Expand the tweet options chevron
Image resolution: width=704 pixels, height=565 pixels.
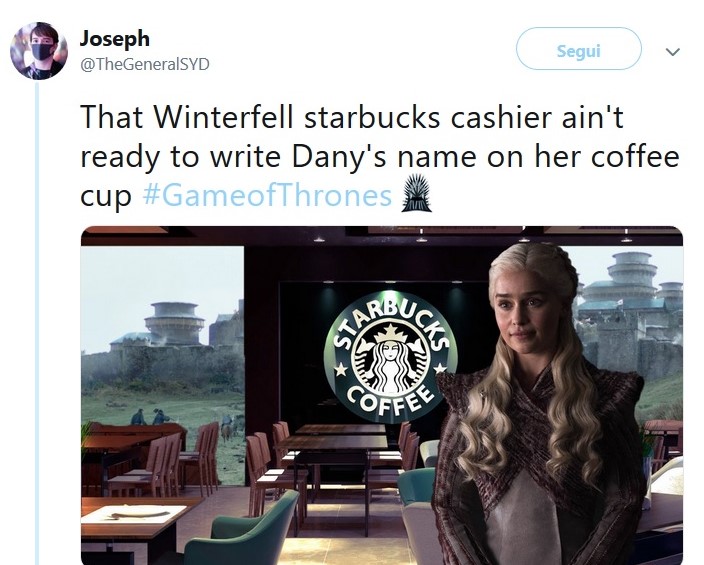pyautogui.click(x=672, y=52)
